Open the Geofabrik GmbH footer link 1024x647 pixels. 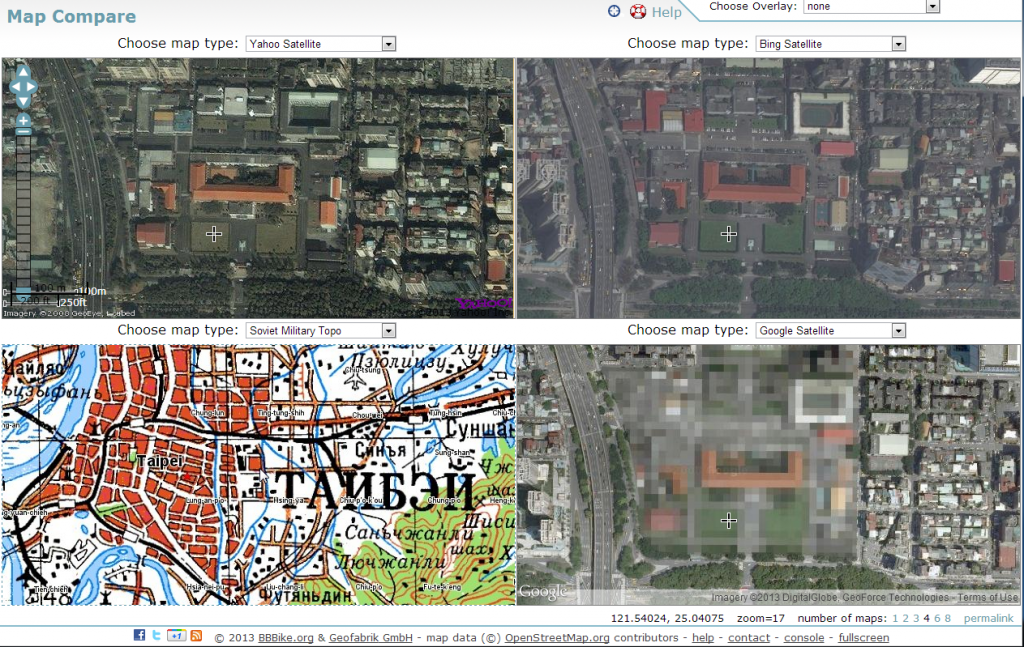coord(371,637)
